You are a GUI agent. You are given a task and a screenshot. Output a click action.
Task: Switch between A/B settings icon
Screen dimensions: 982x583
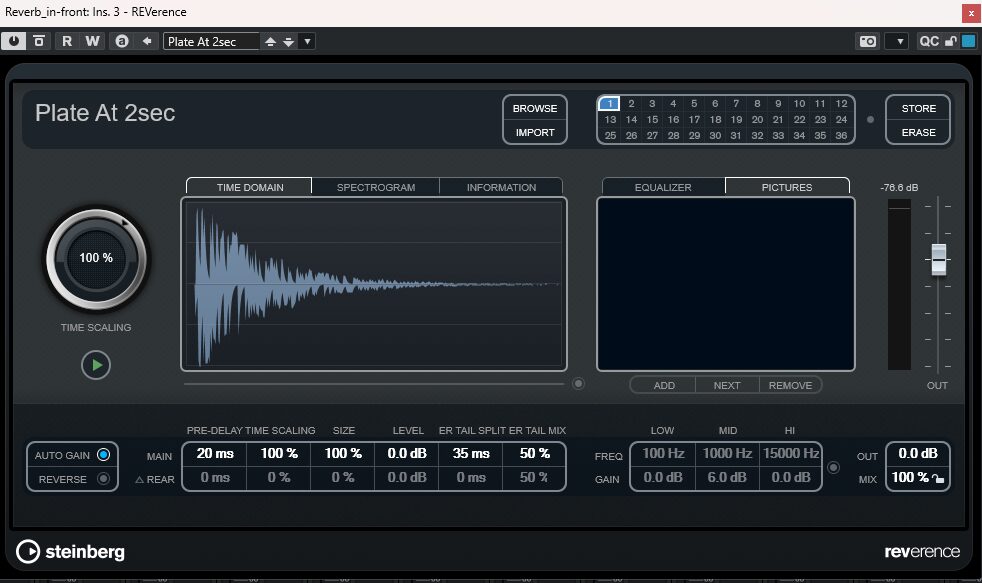[122, 41]
